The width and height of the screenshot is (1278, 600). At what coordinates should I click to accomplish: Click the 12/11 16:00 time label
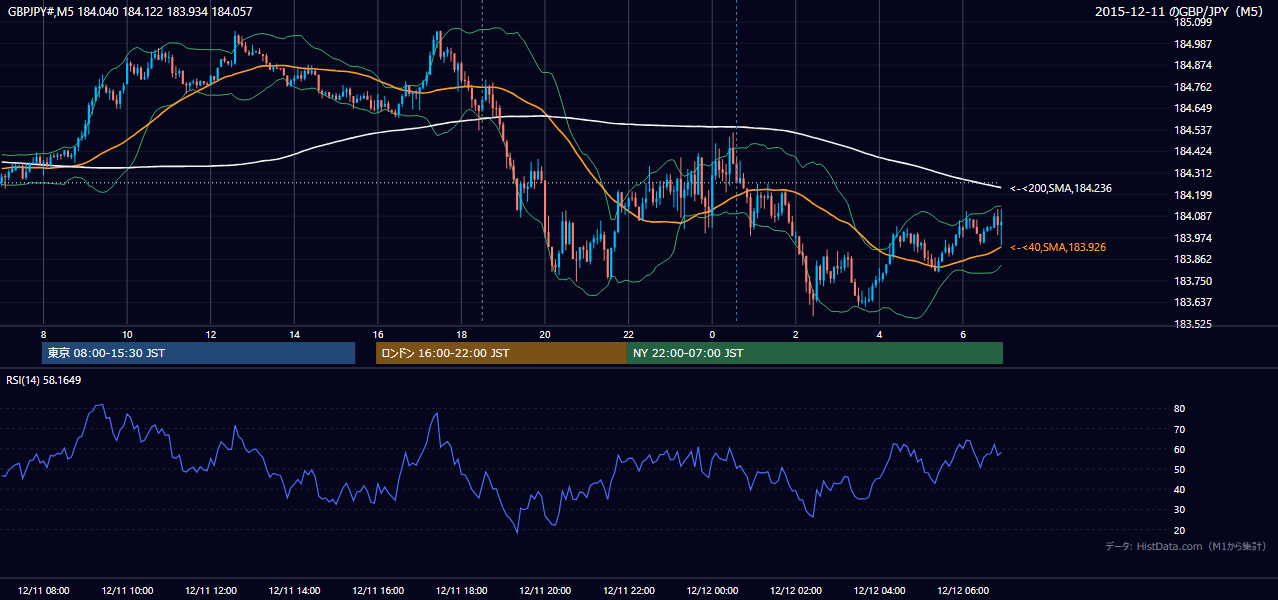point(378,591)
